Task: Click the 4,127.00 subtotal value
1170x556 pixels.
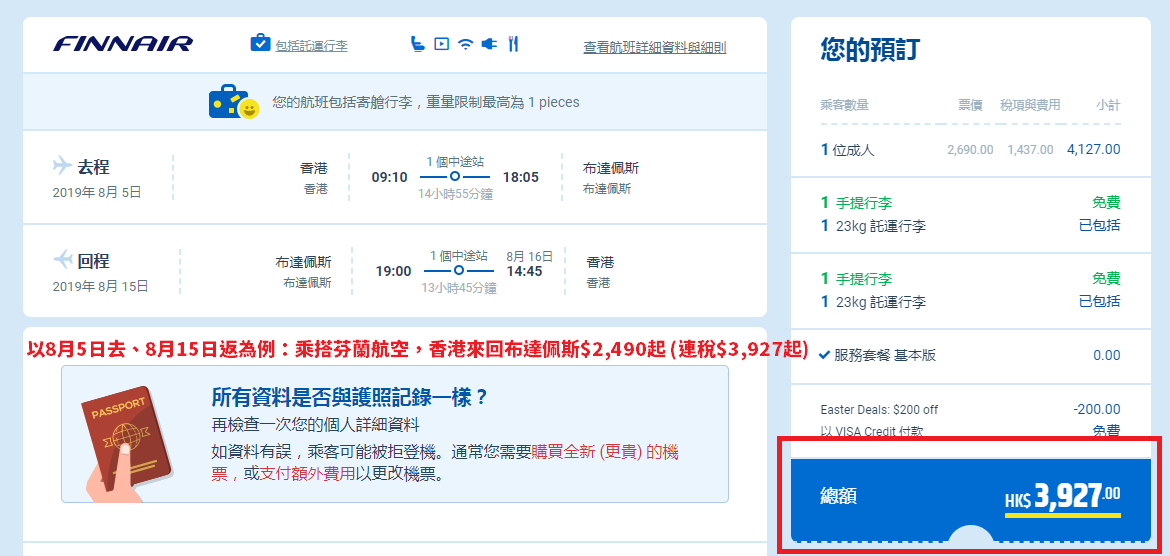Action: 1094,149
